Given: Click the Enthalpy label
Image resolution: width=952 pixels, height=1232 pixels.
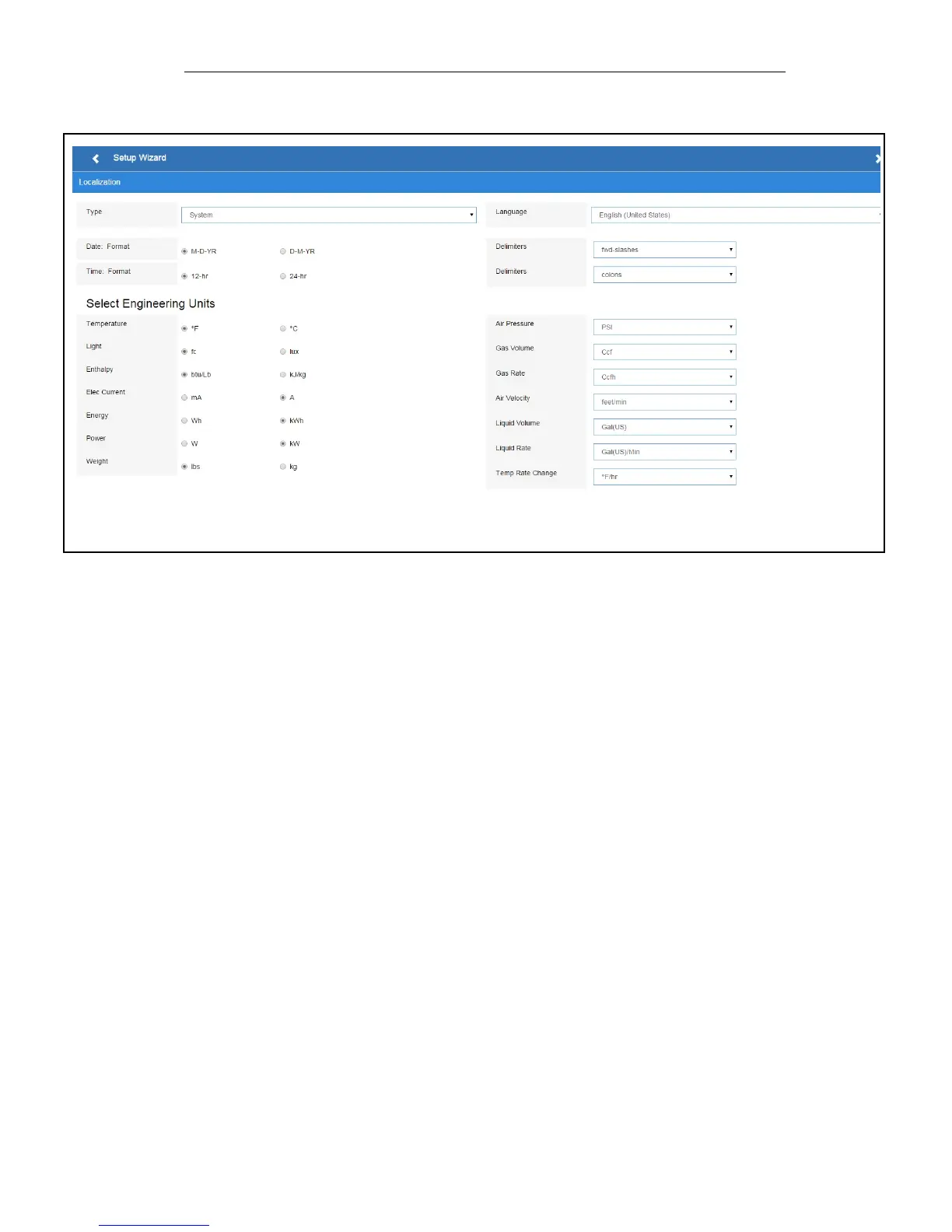Looking at the screenshot, I should (x=100, y=369).
